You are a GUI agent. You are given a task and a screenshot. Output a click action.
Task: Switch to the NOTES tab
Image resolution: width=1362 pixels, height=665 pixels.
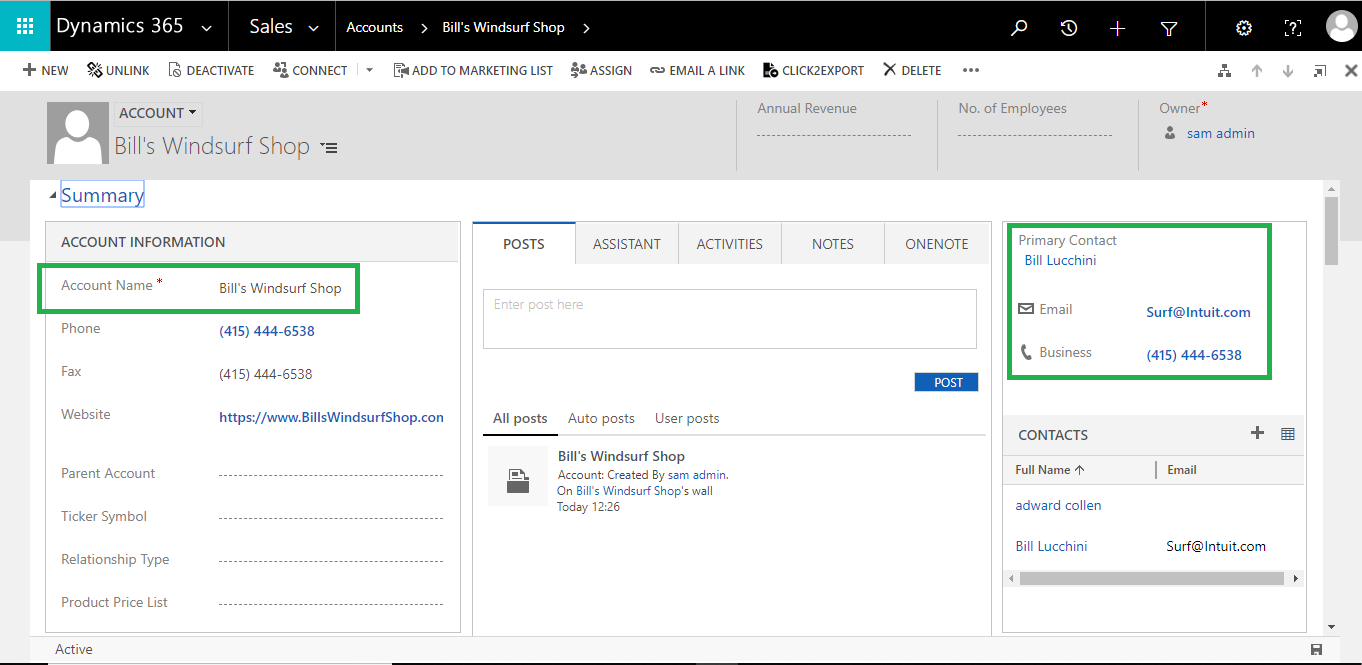click(x=833, y=243)
